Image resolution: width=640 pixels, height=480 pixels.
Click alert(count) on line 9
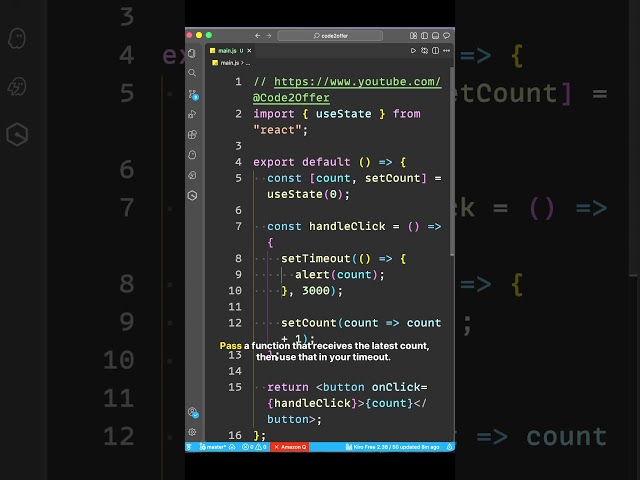[336, 275]
